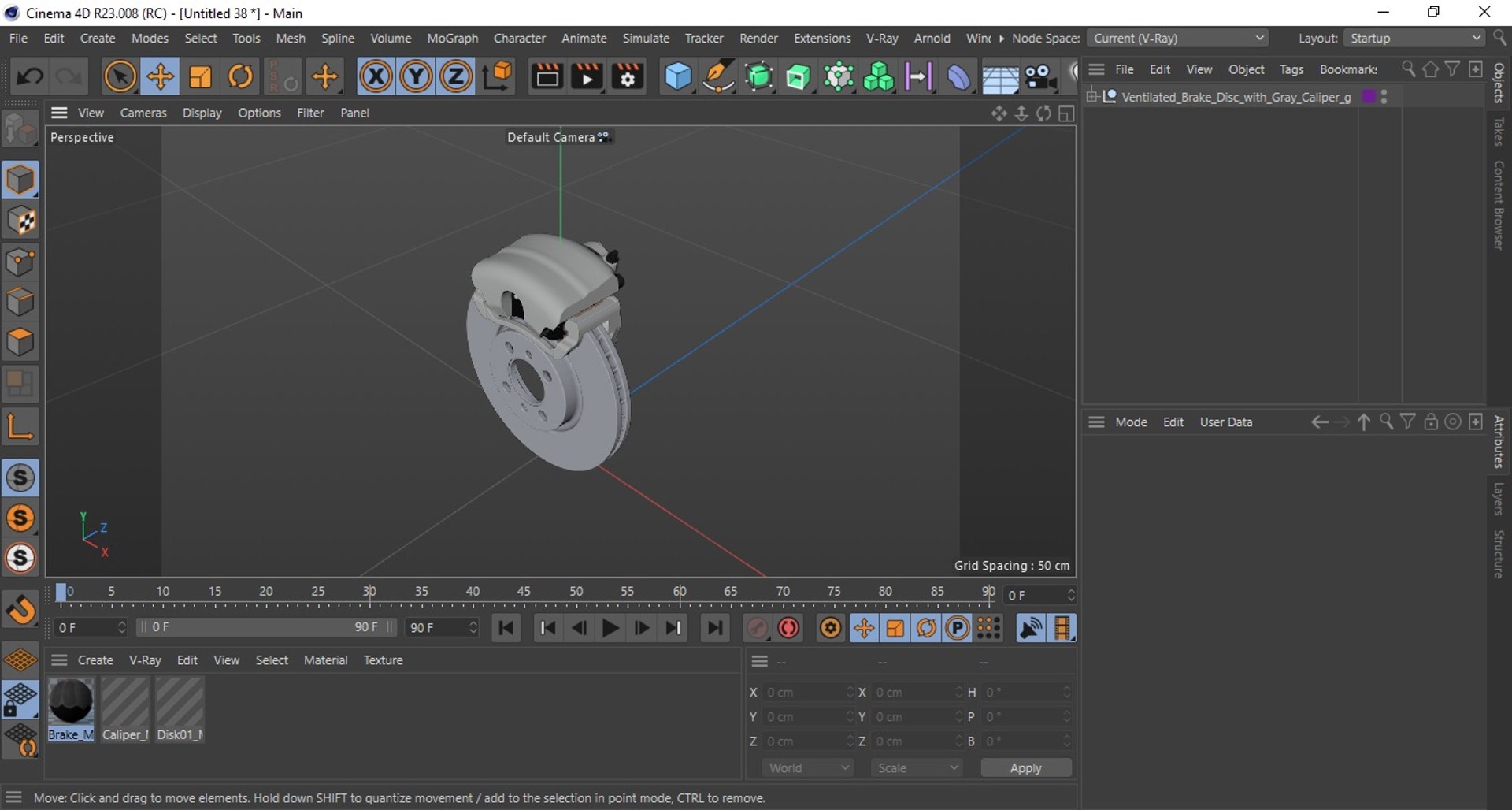Select the Rotate tool in top toolbar

click(x=240, y=76)
